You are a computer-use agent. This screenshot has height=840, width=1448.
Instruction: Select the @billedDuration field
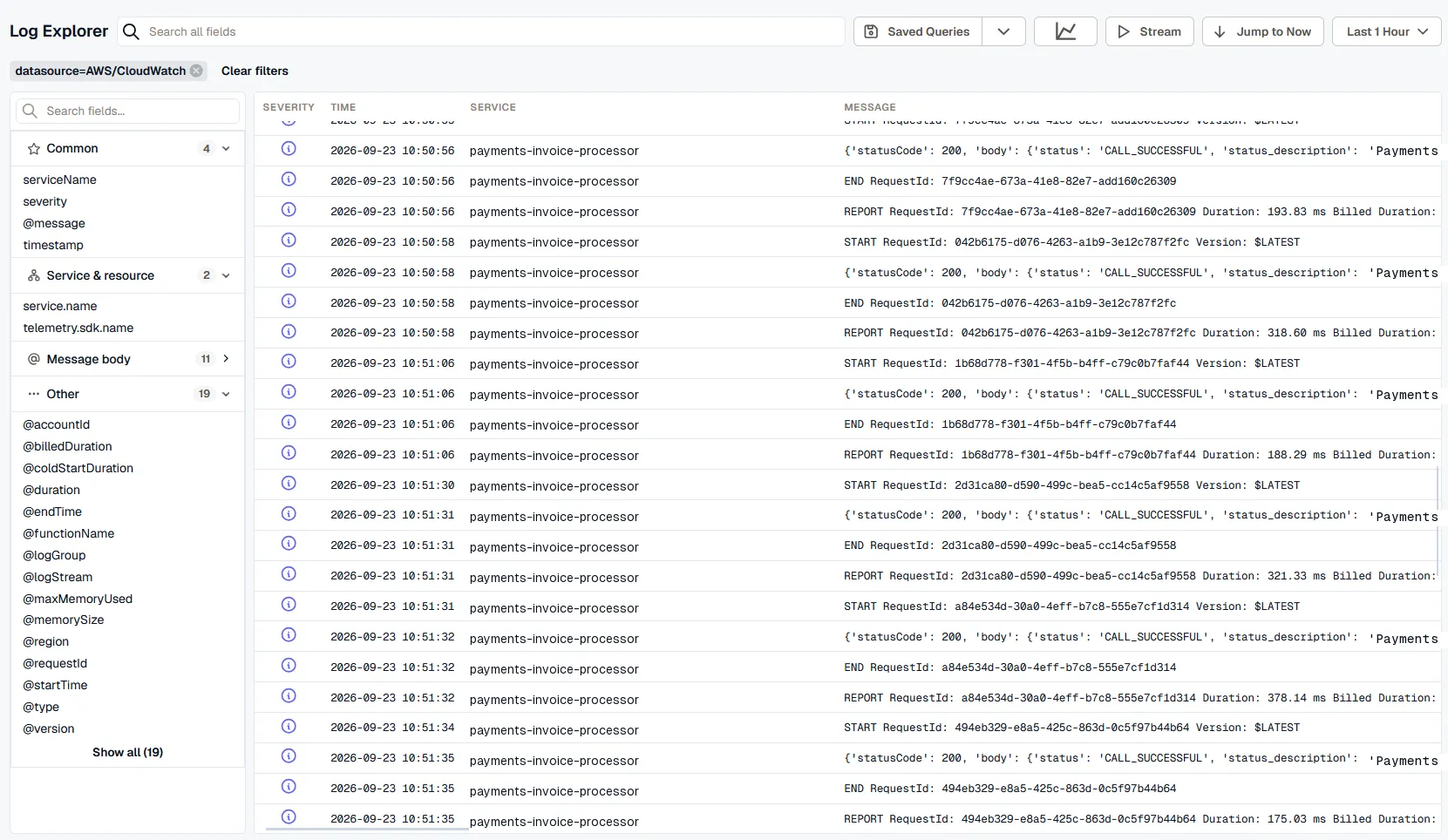point(67,446)
